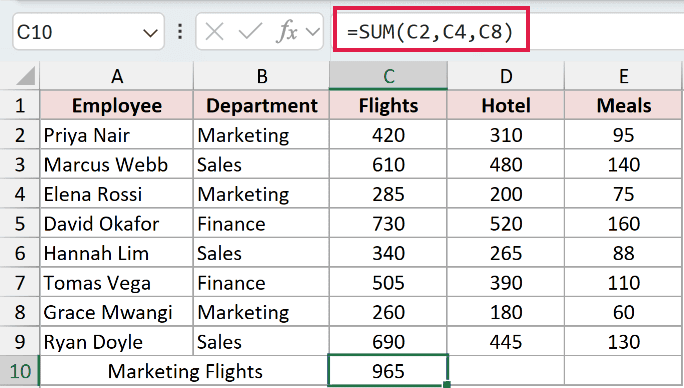
Task: Click the Enter checkmark icon in formula bar
Action: coord(250,32)
